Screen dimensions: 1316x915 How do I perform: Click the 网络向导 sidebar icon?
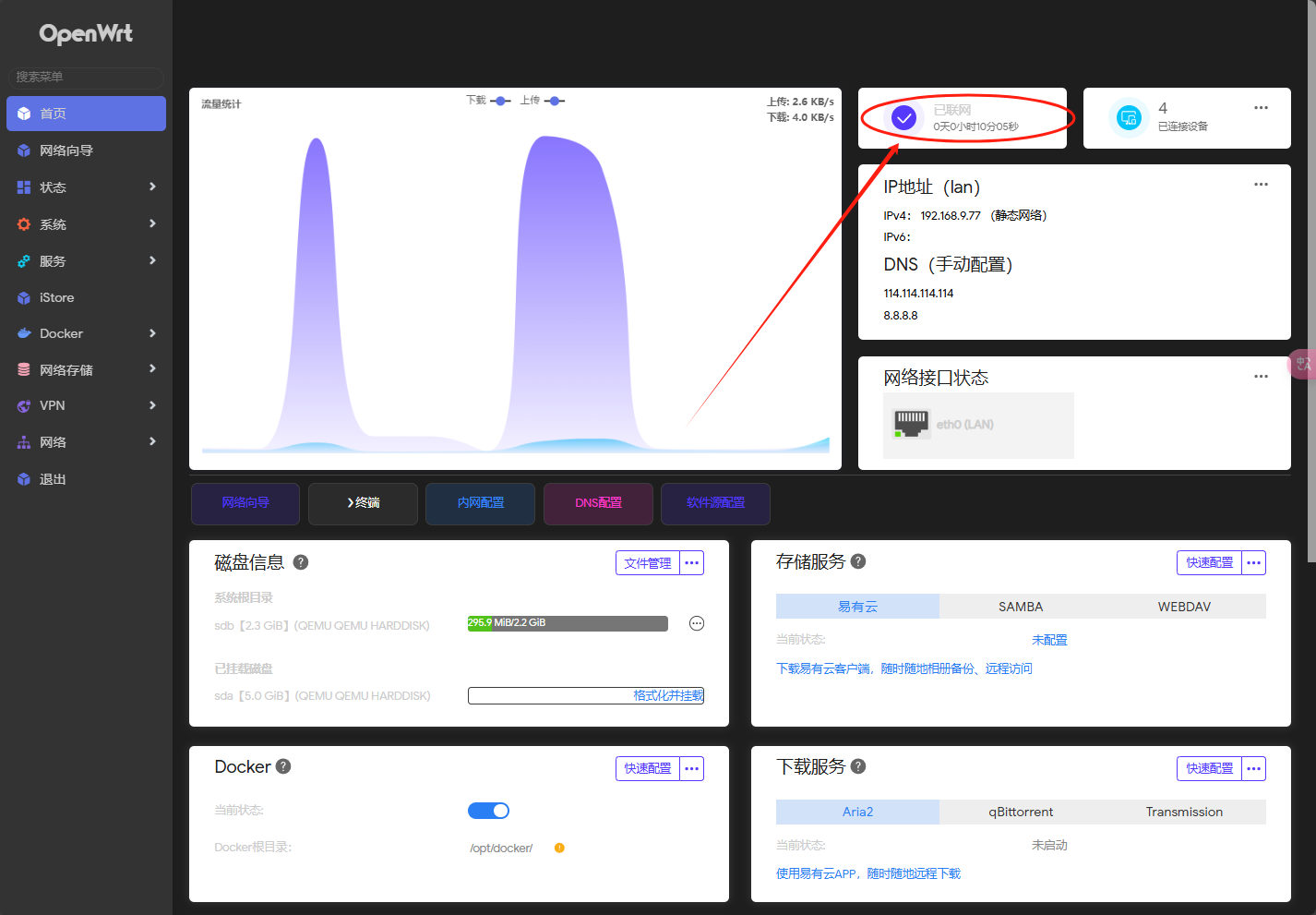pyautogui.click(x=24, y=150)
